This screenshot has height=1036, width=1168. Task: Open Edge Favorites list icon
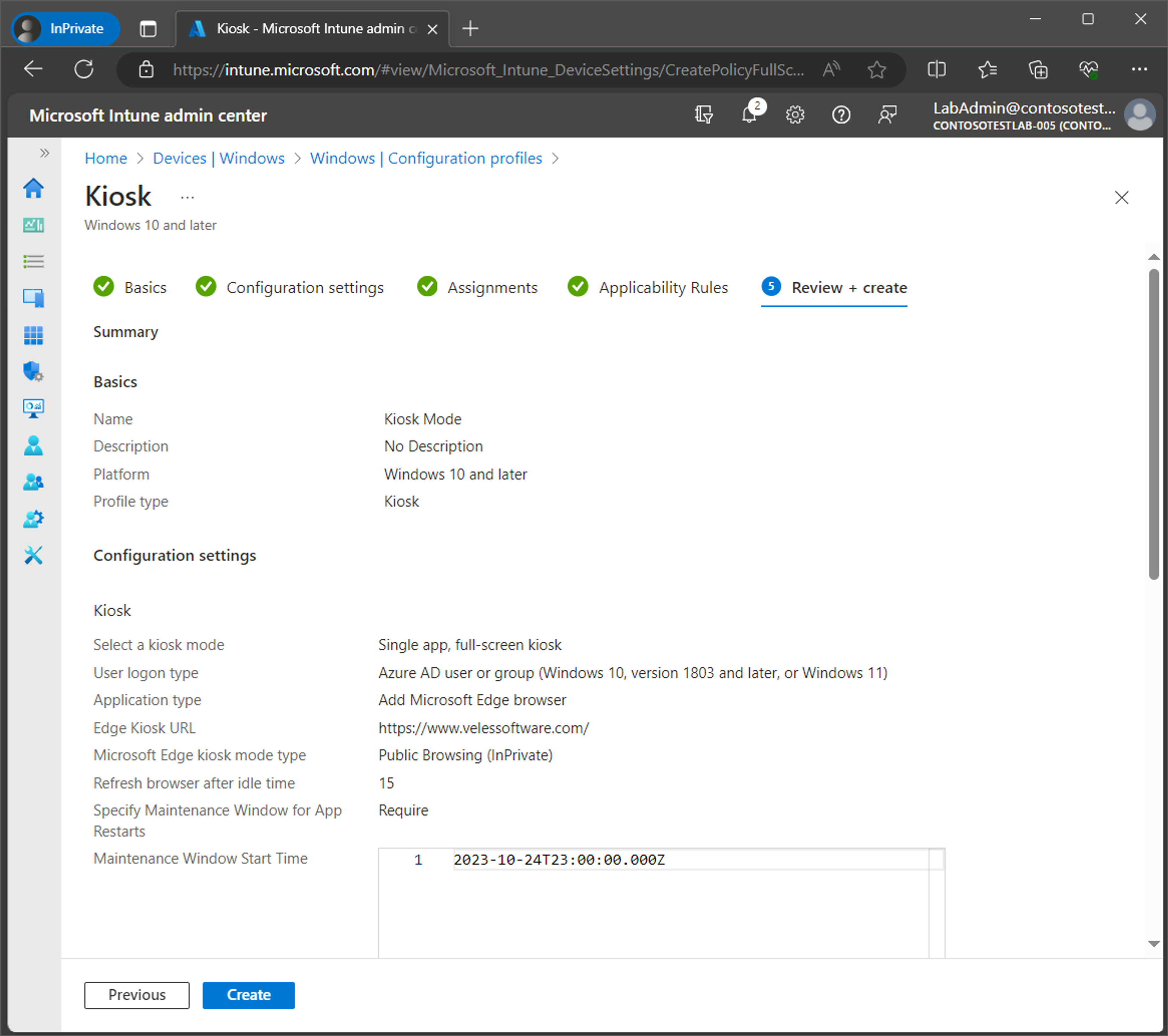[x=987, y=69]
